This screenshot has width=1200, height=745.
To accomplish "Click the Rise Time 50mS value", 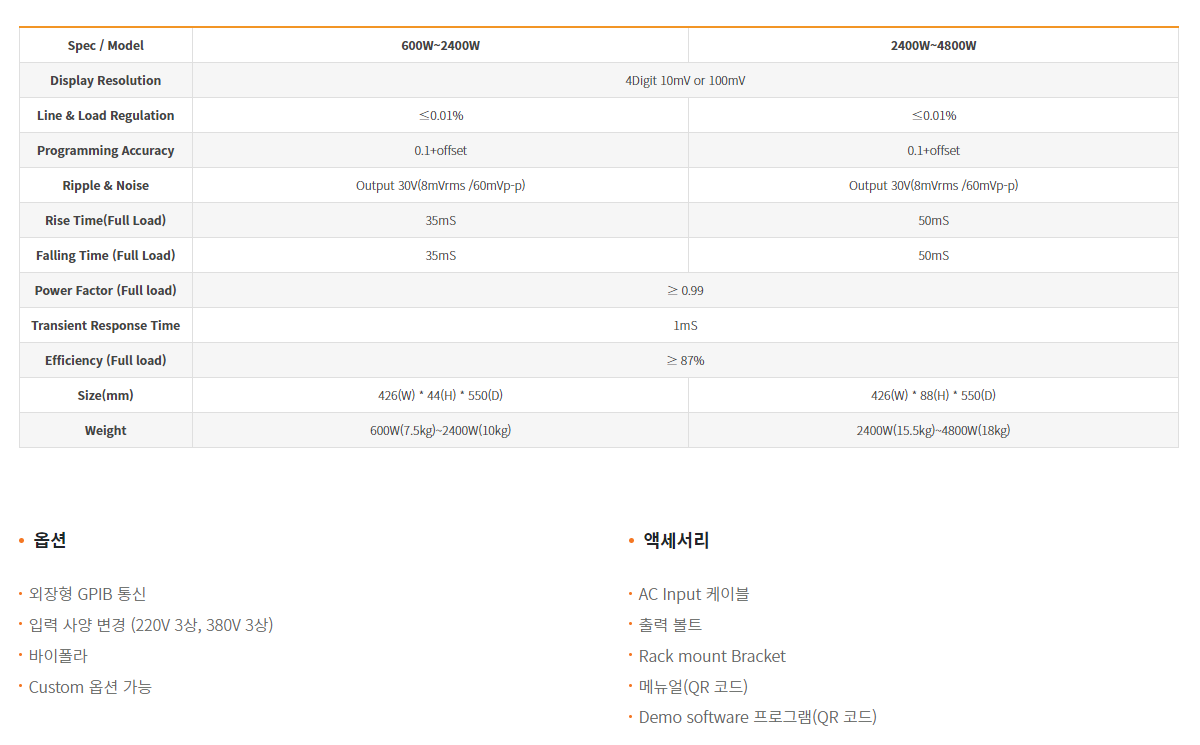I will tap(933, 221).
